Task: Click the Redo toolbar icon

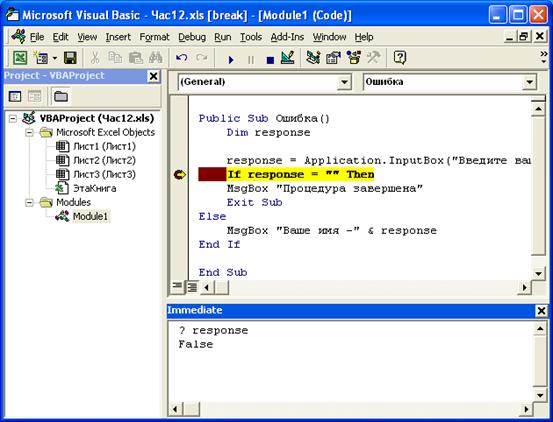Action: coord(201,58)
